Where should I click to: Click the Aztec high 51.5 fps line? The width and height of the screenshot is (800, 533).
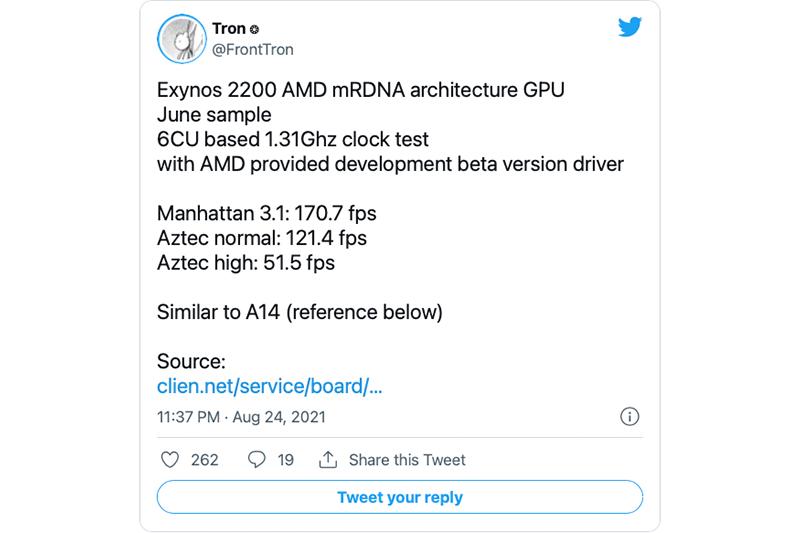pos(246,263)
